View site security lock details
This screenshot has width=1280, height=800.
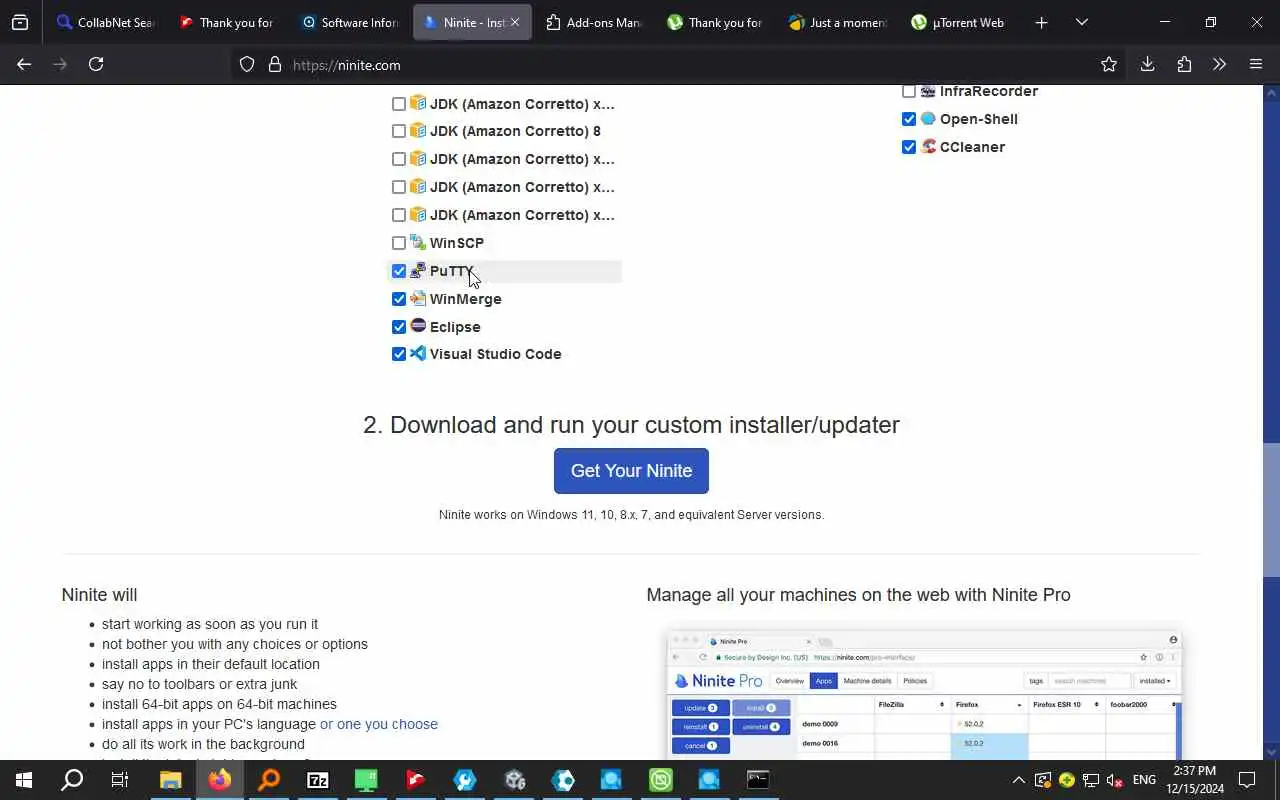pos(275,65)
